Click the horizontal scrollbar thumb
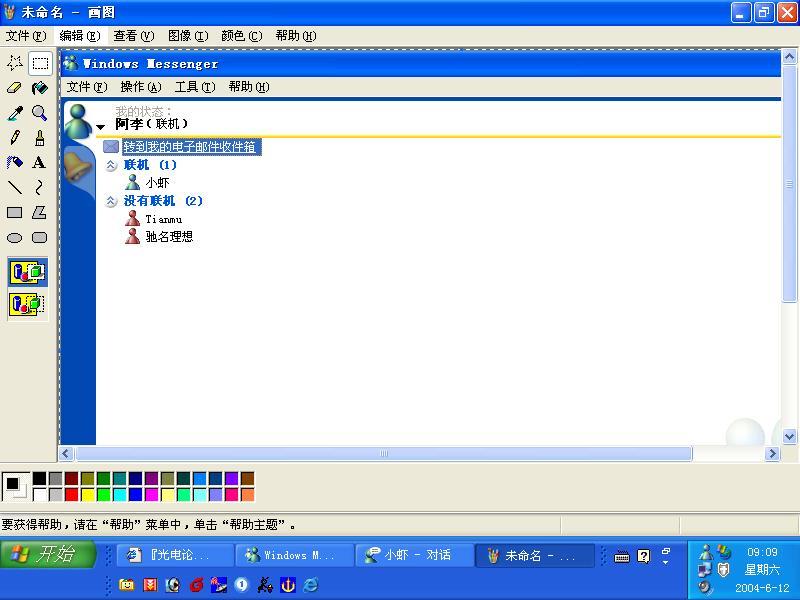The image size is (800, 600). [384, 453]
